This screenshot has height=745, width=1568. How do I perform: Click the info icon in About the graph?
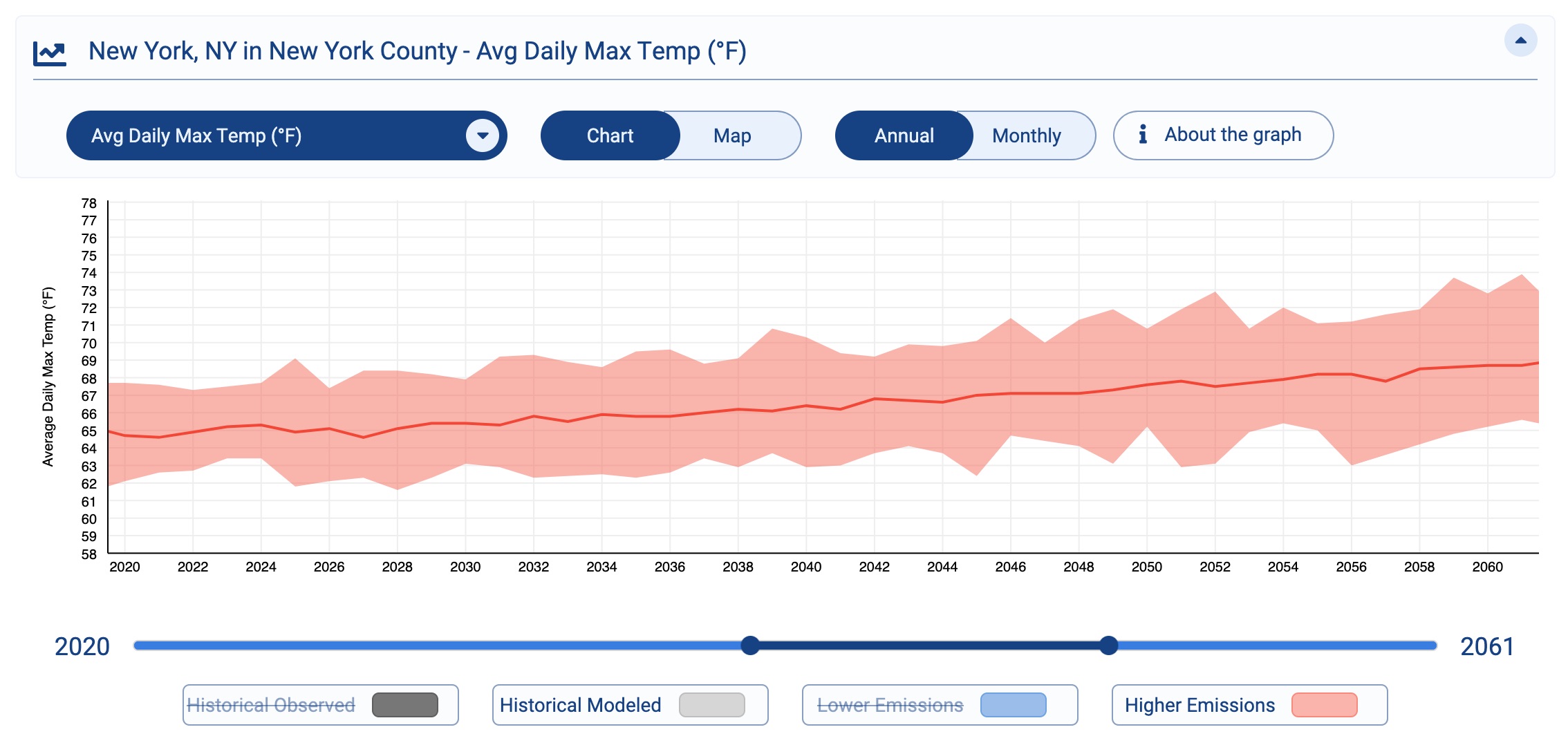(1144, 135)
